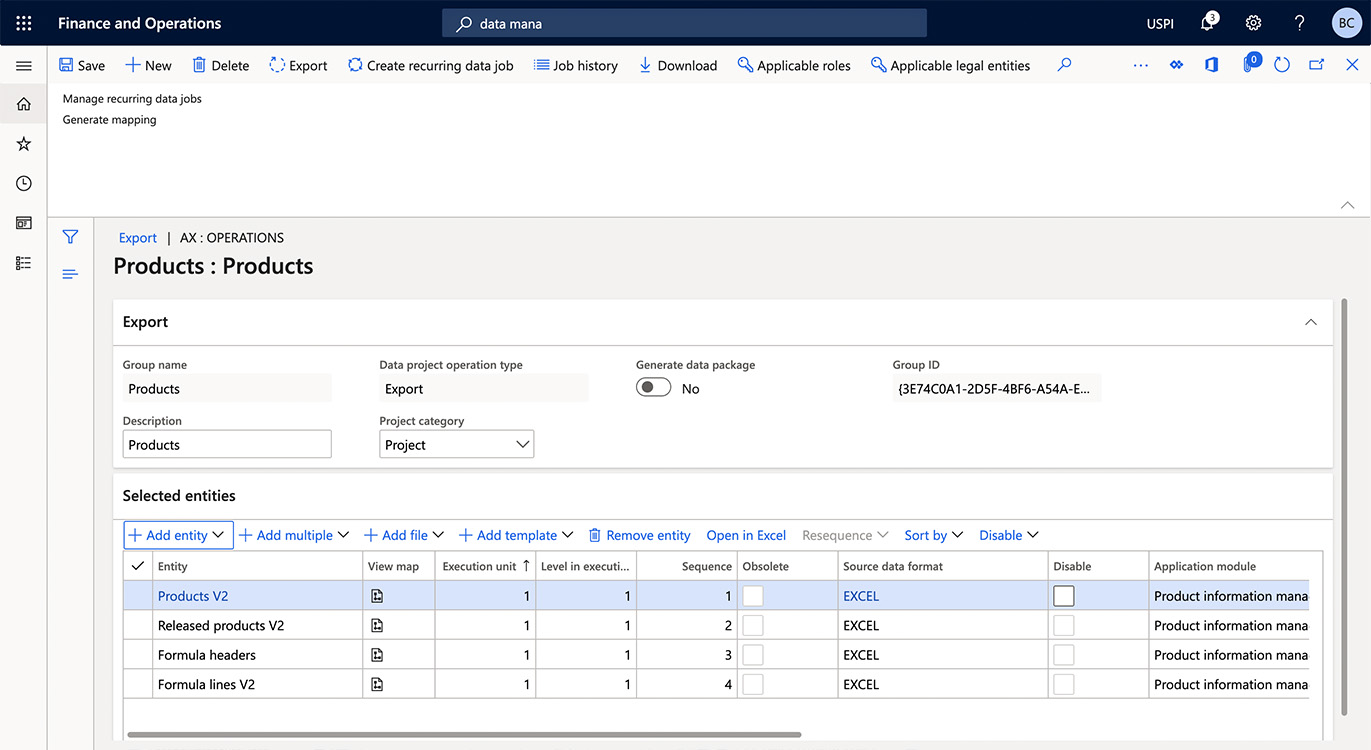This screenshot has width=1371, height=750.
Task: Open Workspaces icon in sidebar
Action: click(x=24, y=223)
